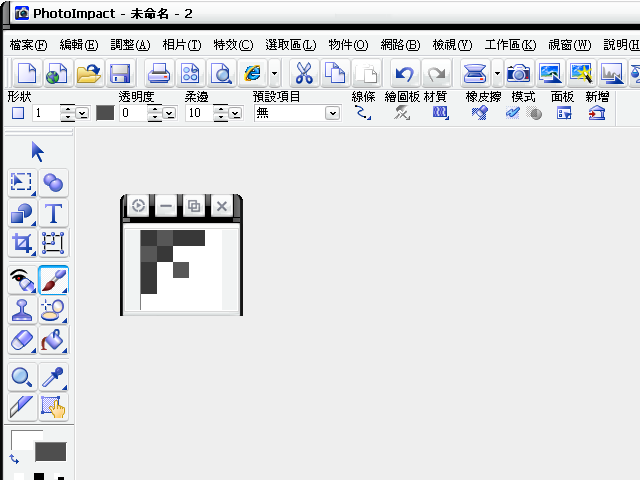
Task: Open 材質 texture options icon
Action: (440, 112)
